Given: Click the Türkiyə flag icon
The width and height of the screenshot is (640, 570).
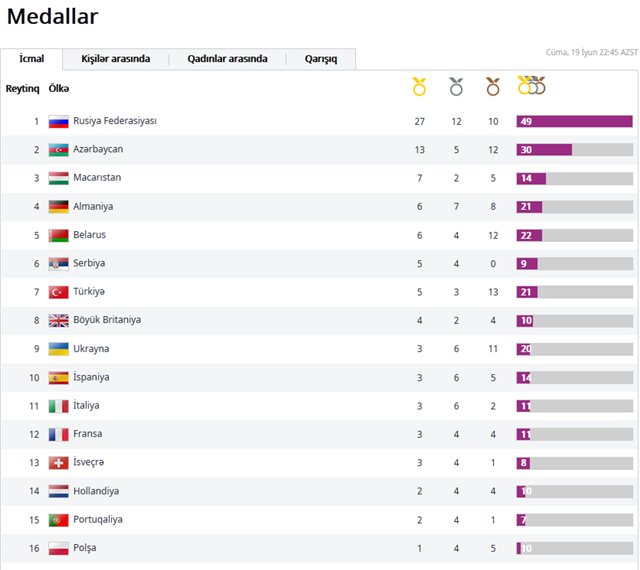Looking at the screenshot, I should (x=58, y=292).
